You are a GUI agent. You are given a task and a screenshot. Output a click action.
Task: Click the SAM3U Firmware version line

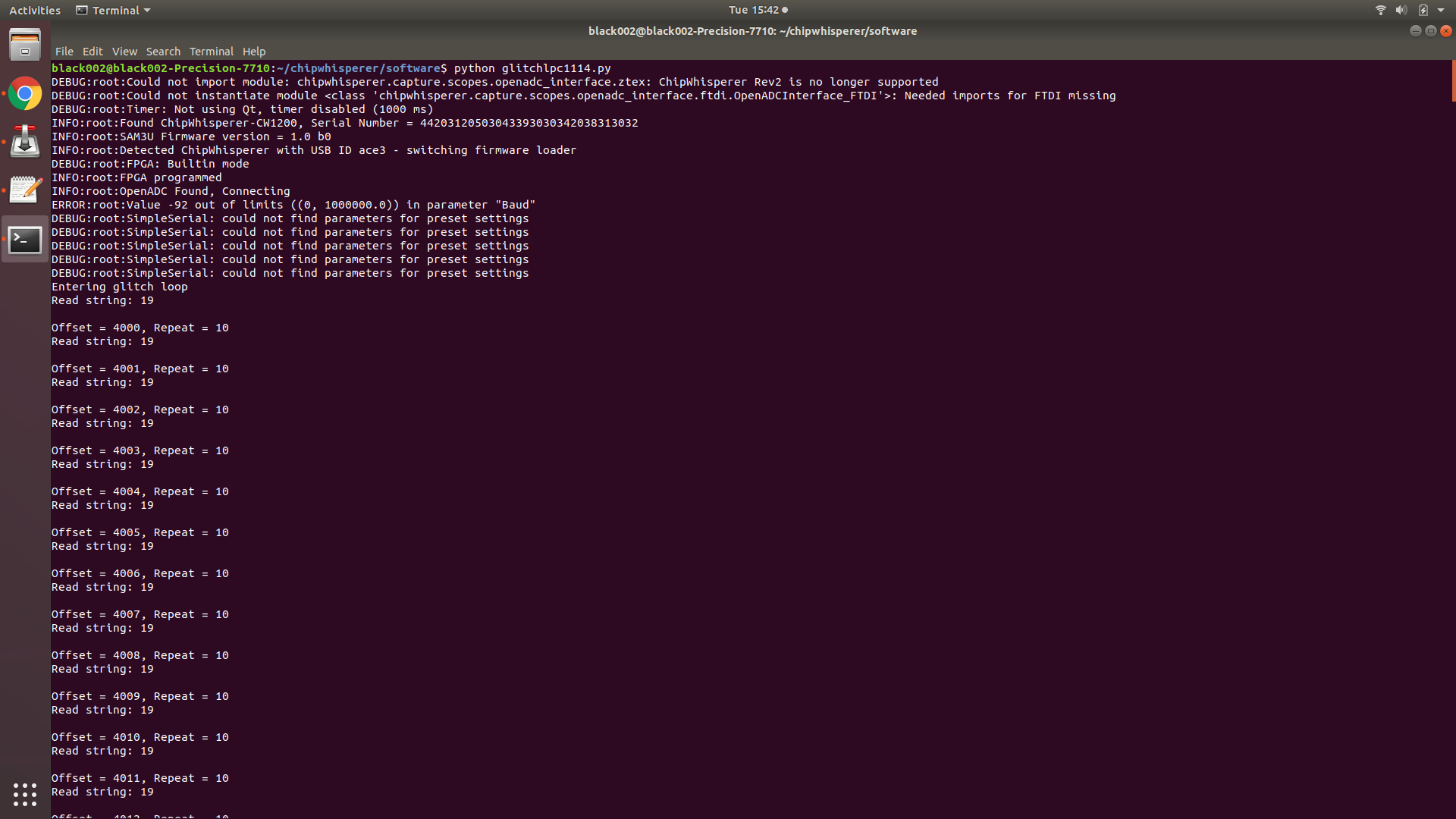(191, 136)
